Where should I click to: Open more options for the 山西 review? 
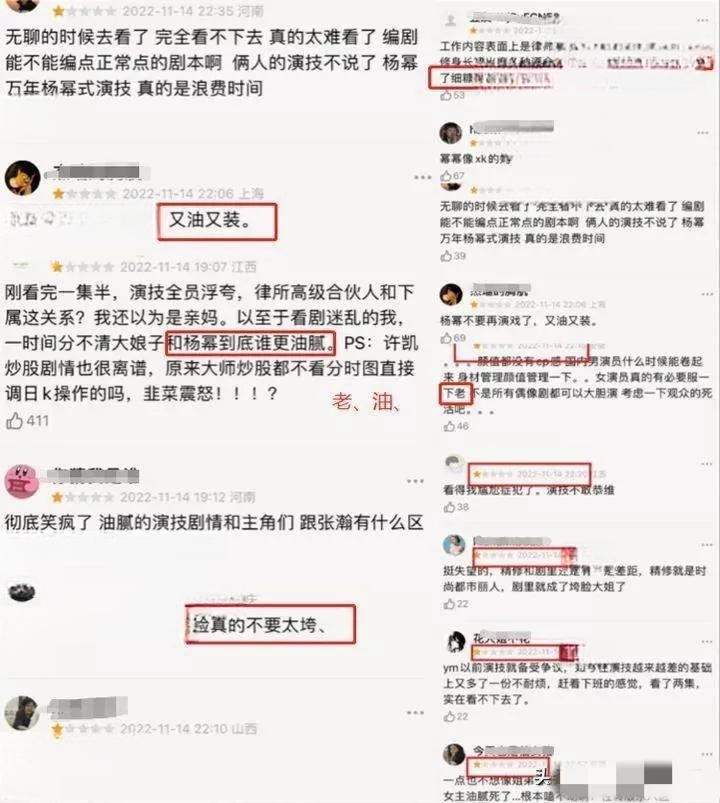415,713
